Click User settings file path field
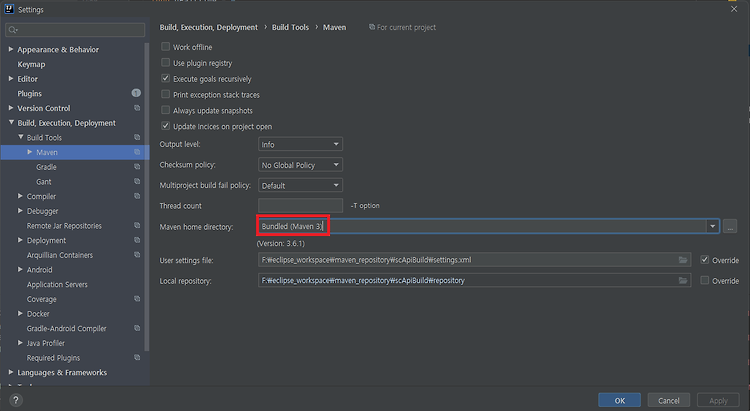Viewport: 750px width, 411px height. (x=474, y=260)
